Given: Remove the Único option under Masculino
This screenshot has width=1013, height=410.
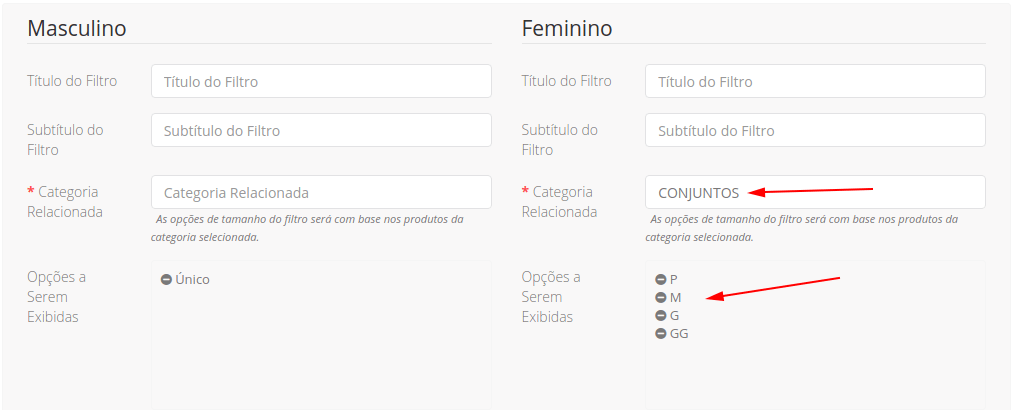Looking at the screenshot, I should 166,280.
